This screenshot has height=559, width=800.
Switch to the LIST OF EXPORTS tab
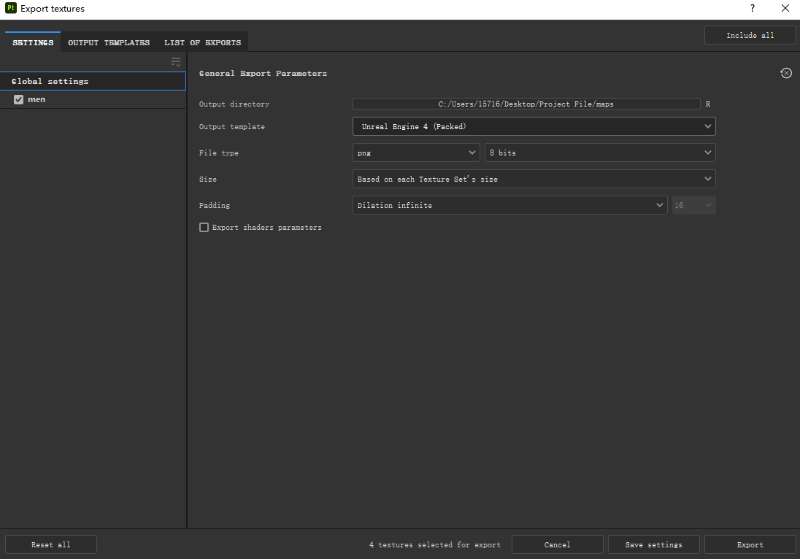[x=203, y=42]
